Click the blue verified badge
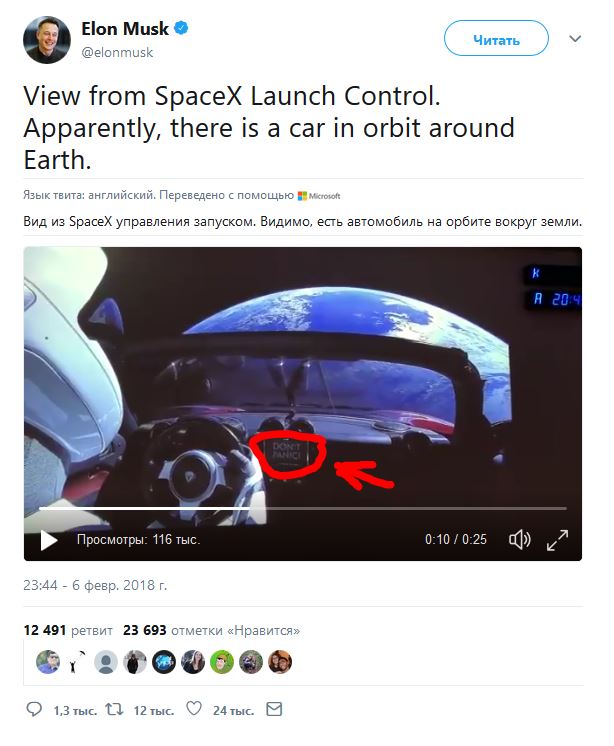The width and height of the screenshot is (614, 746). click(181, 28)
